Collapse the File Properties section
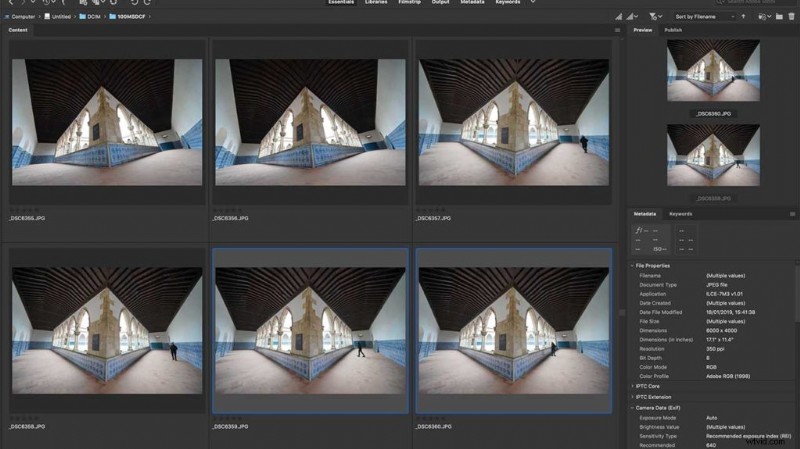 tap(632, 266)
